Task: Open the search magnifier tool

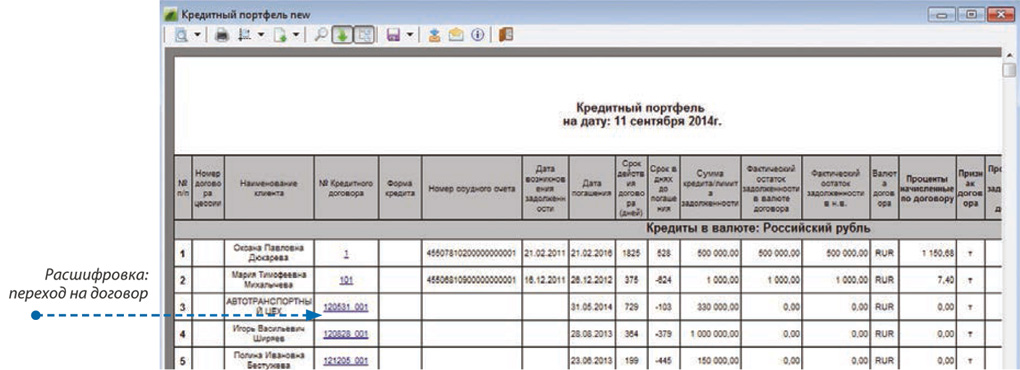Action: pos(321,35)
